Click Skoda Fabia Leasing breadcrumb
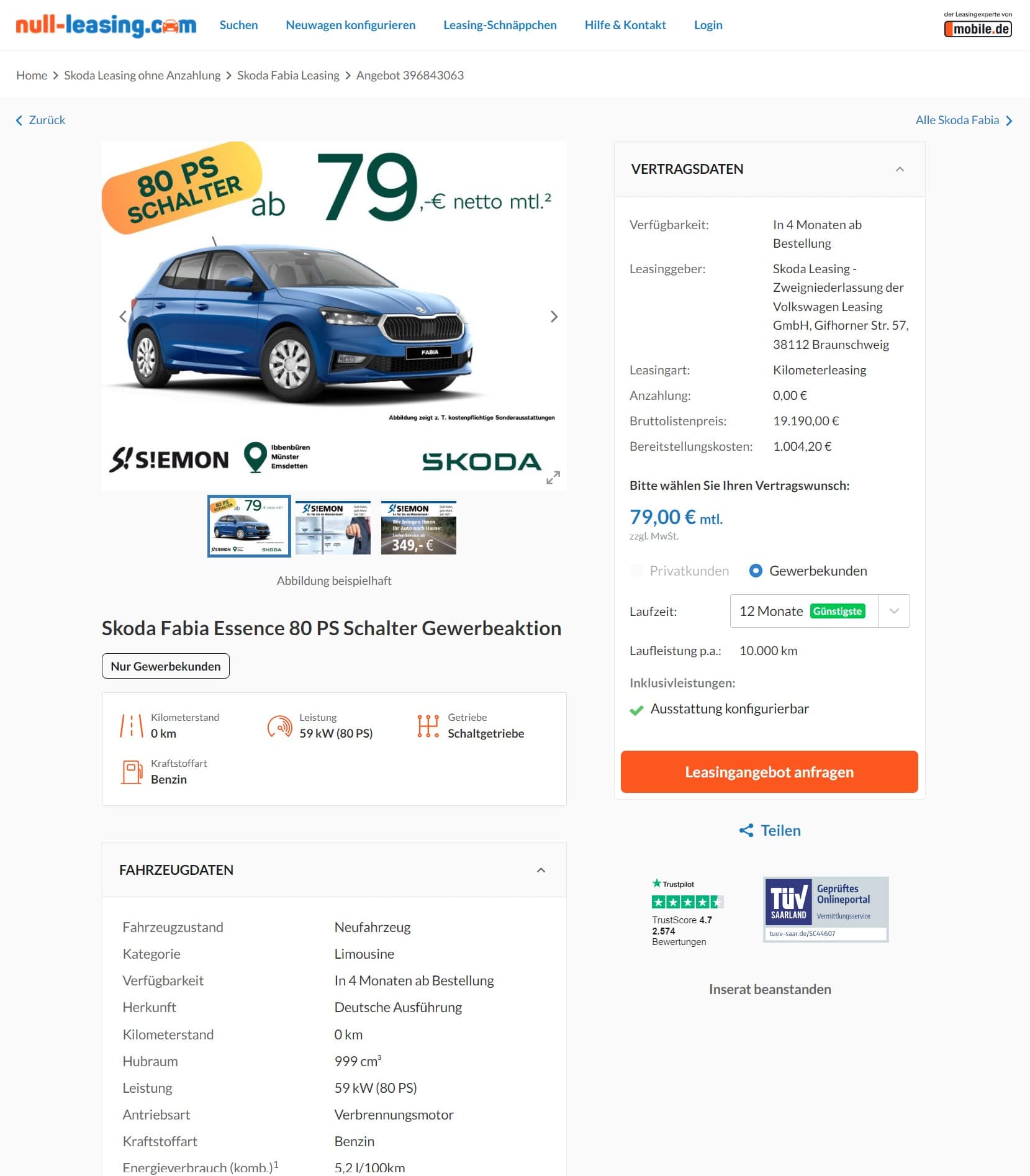Image resolution: width=1030 pixels, height=1176 pixels. click(288, 75)
